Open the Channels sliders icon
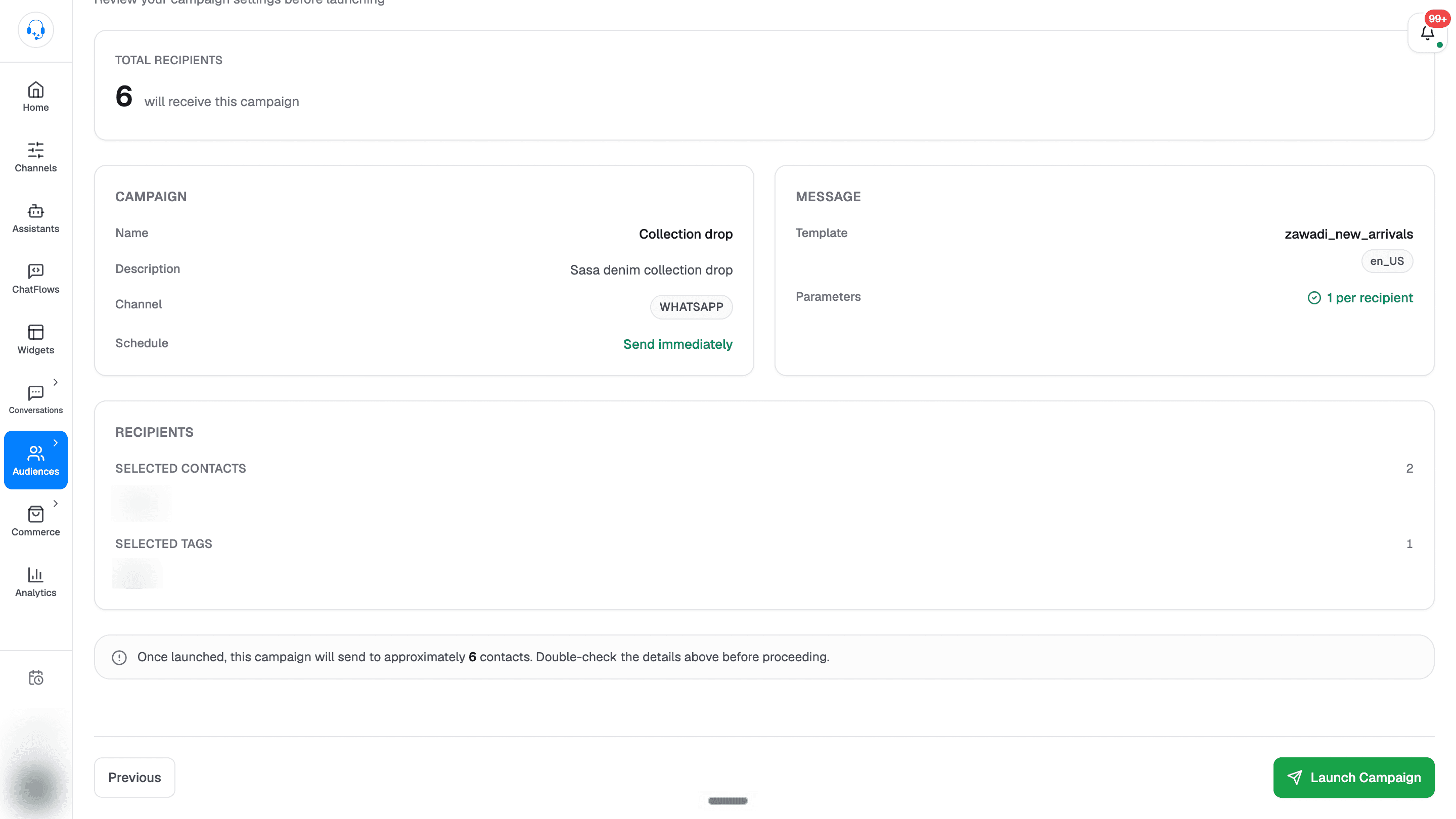Screen dimensions: 1456x819 [35, 150]
